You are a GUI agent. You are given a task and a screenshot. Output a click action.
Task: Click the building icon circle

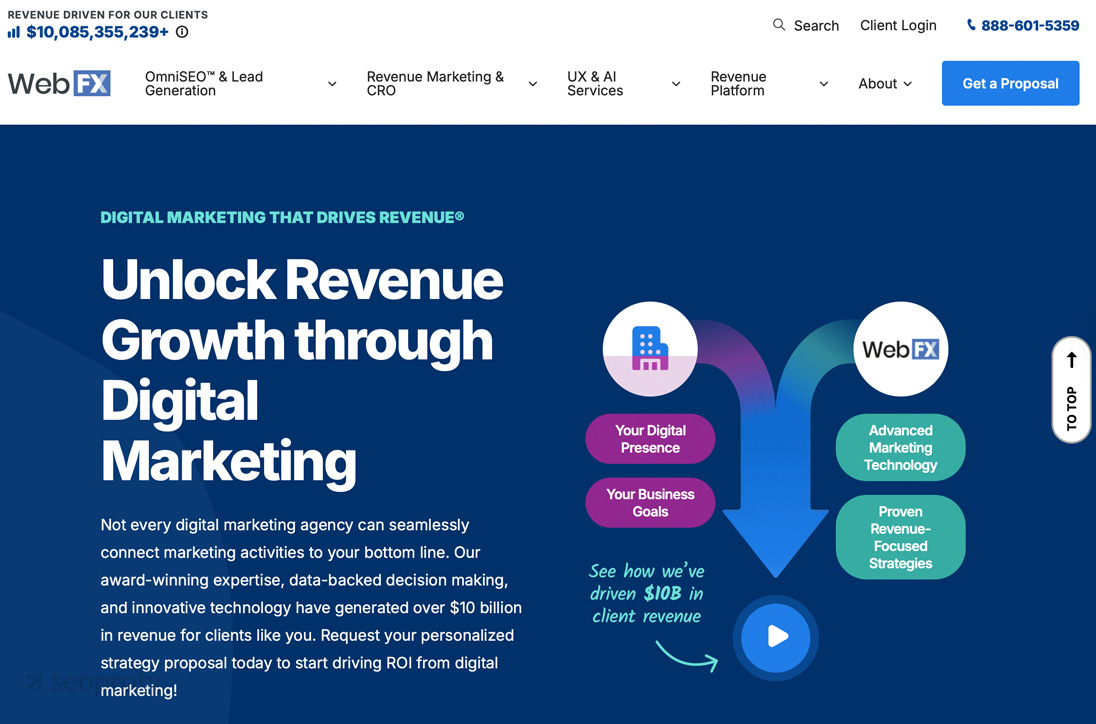pos(650,349)
